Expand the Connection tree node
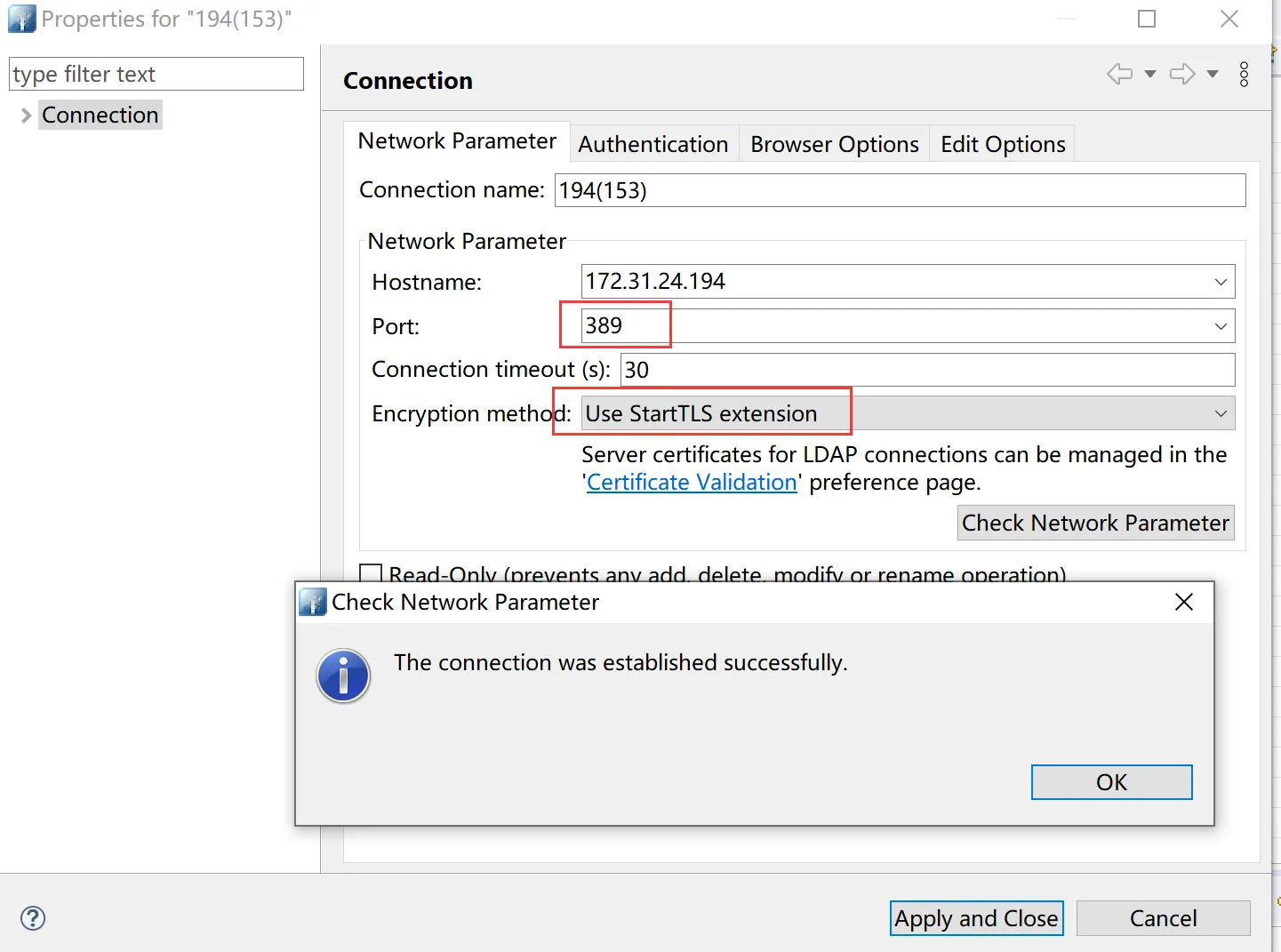 tap(26, 115)
